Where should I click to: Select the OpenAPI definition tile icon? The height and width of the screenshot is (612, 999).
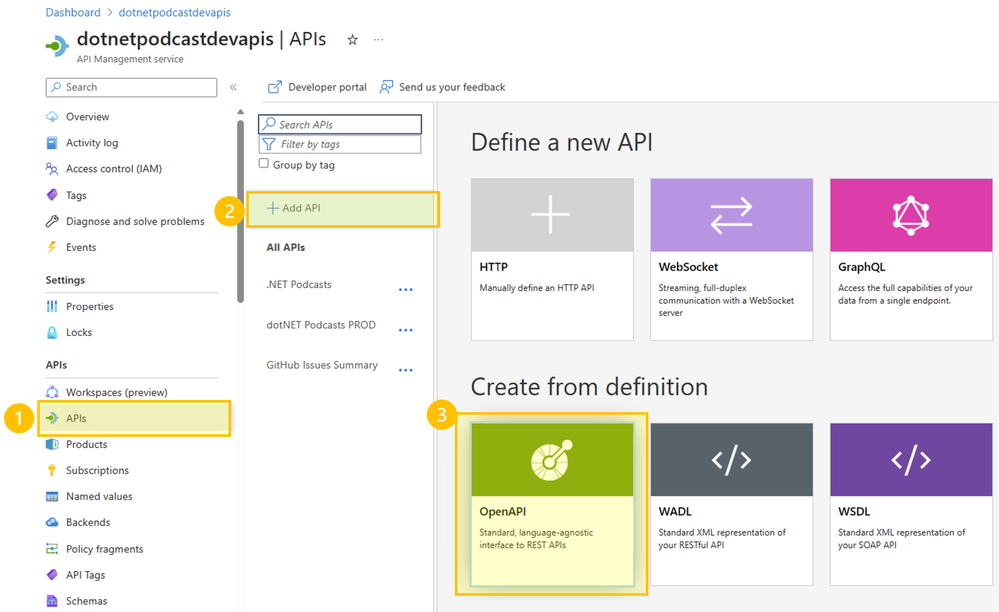[x=552, y=459]
